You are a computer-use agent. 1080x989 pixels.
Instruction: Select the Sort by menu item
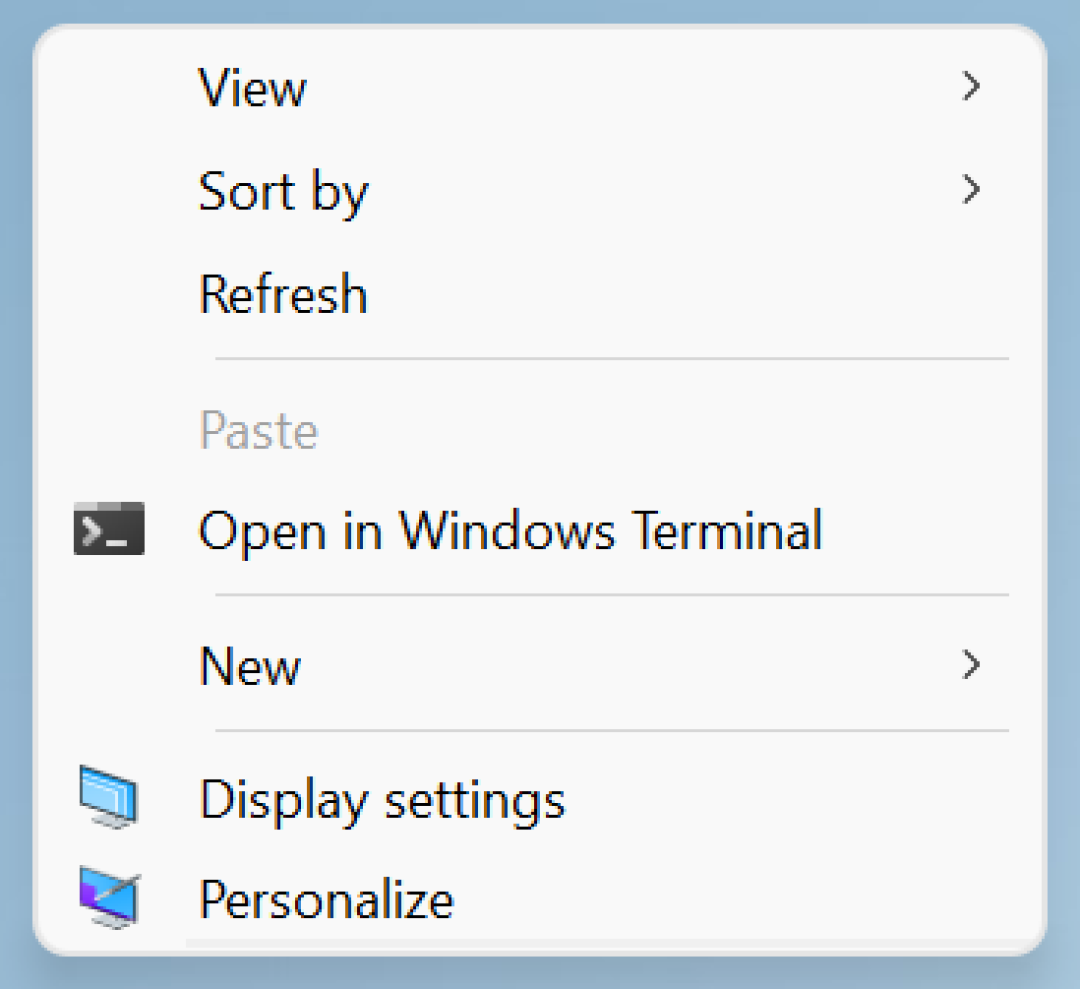pos(540,191)
